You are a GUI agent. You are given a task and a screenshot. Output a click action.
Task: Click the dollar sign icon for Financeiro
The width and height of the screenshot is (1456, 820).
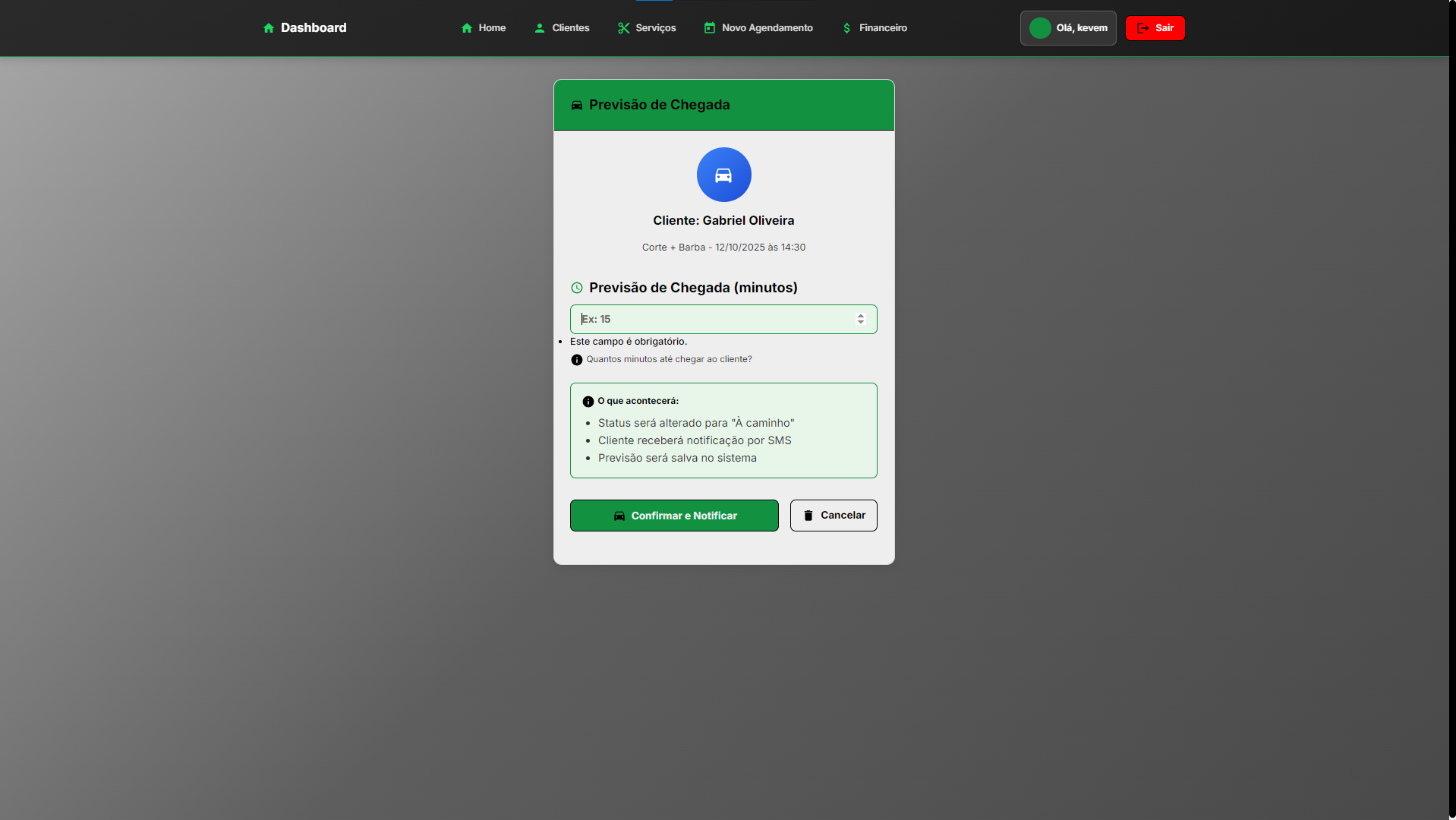pyautogui.click(x=846, y=28)
